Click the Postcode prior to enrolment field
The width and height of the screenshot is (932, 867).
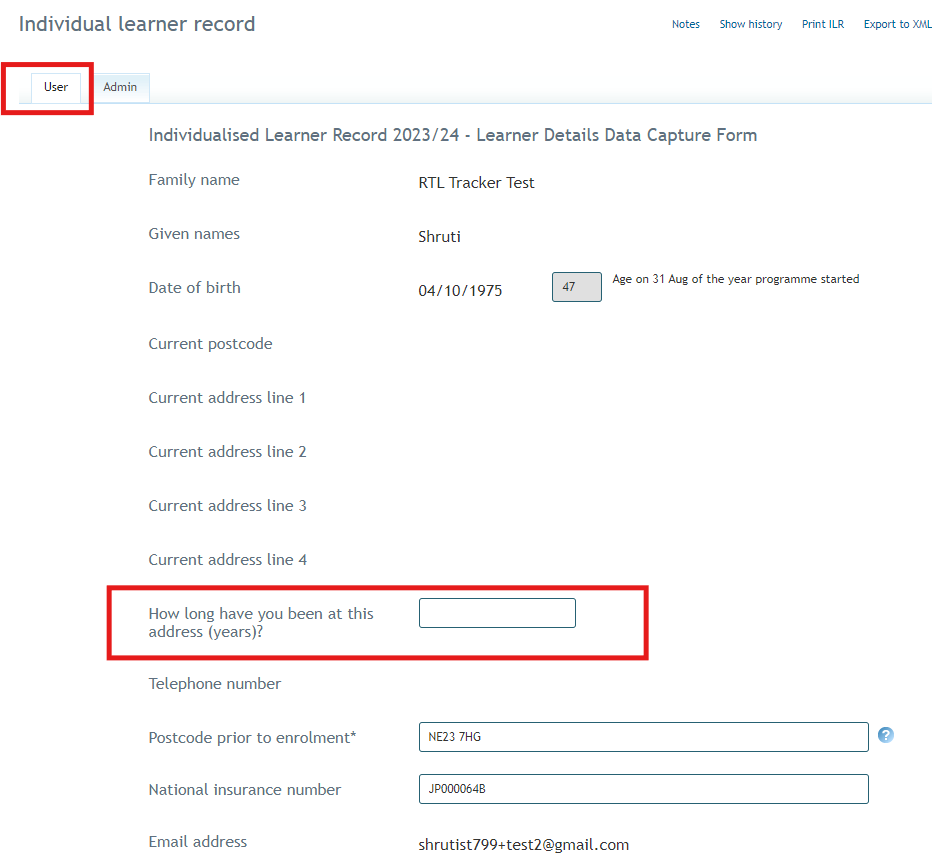(643, 737)
